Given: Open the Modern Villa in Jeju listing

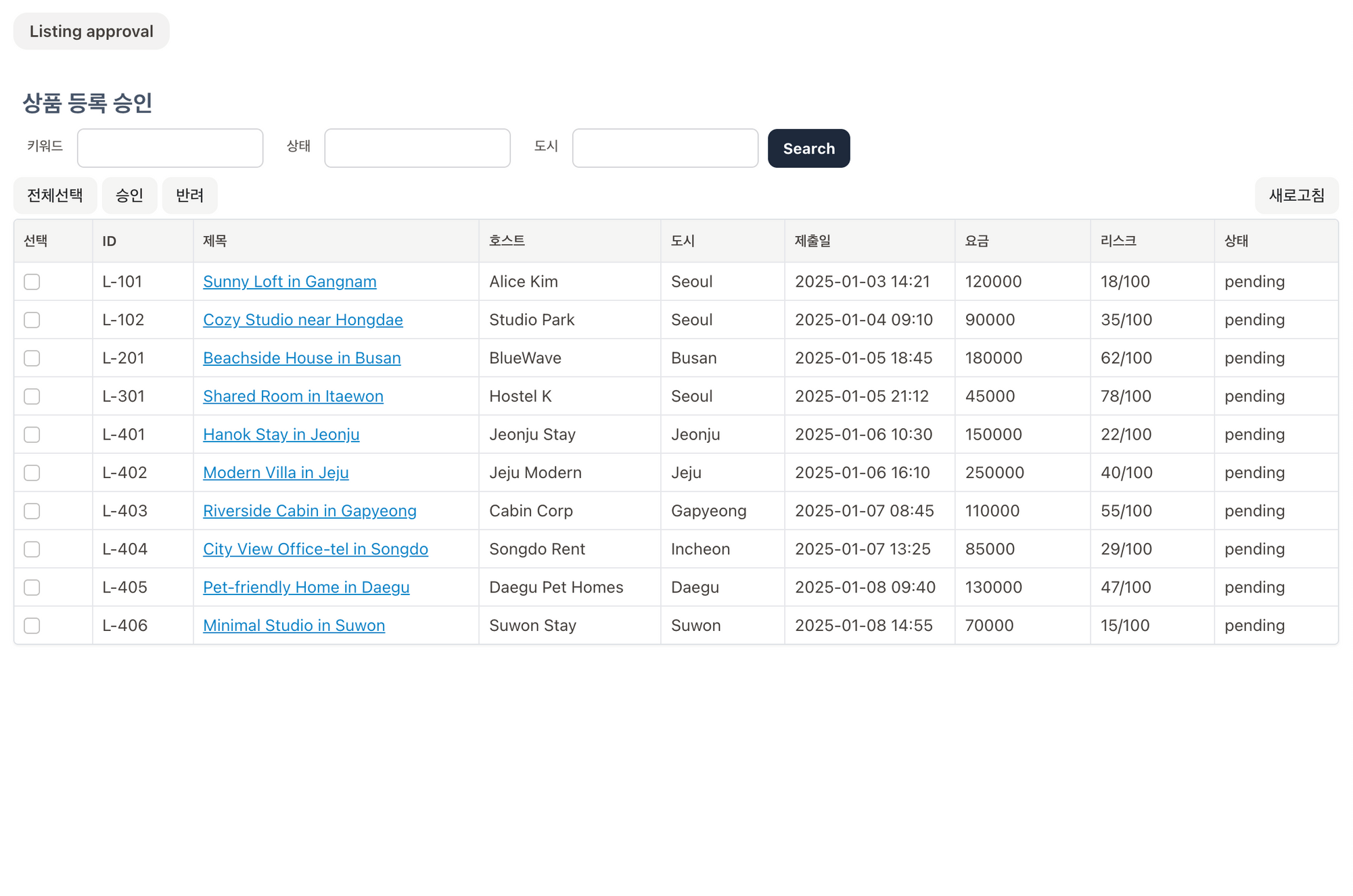Looking at the screenshot, I should tap(276, 473).
